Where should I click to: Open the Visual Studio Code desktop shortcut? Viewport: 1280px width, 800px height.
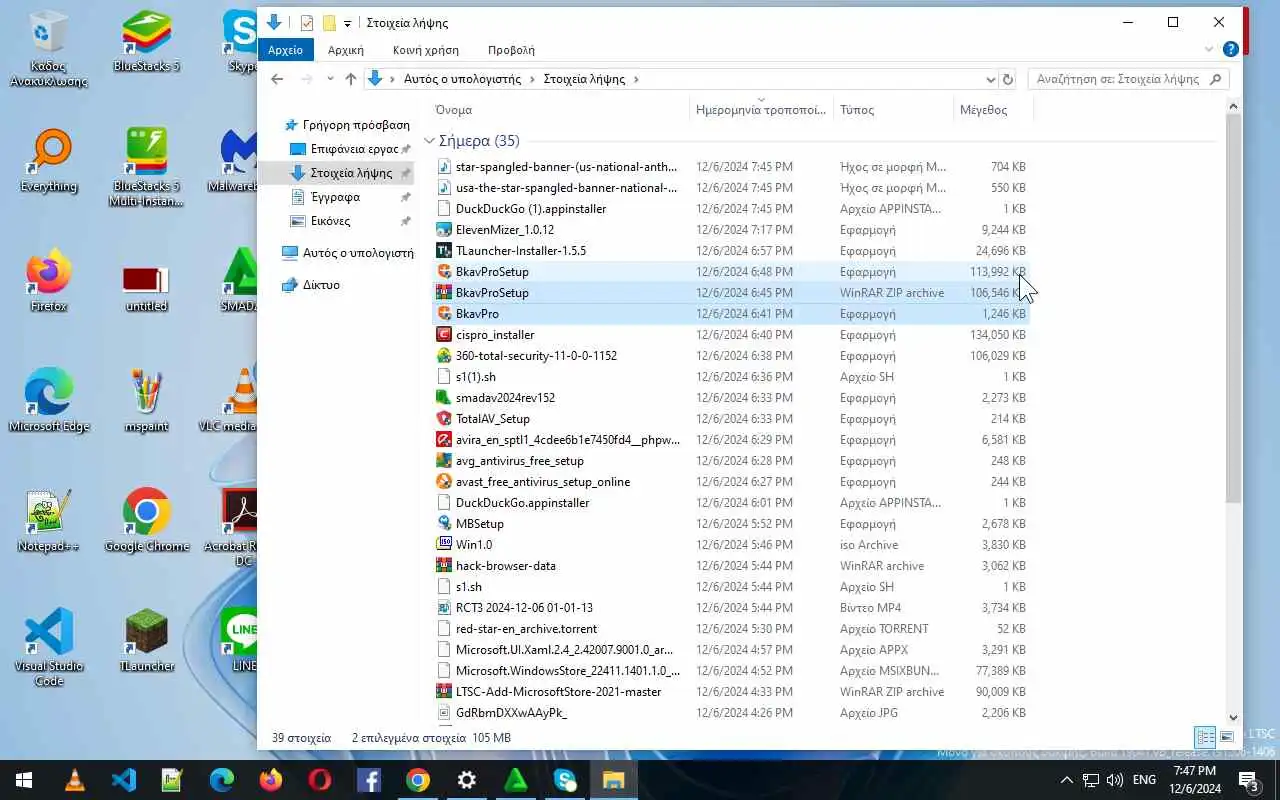pyautogui.click(x=48, y=648)
